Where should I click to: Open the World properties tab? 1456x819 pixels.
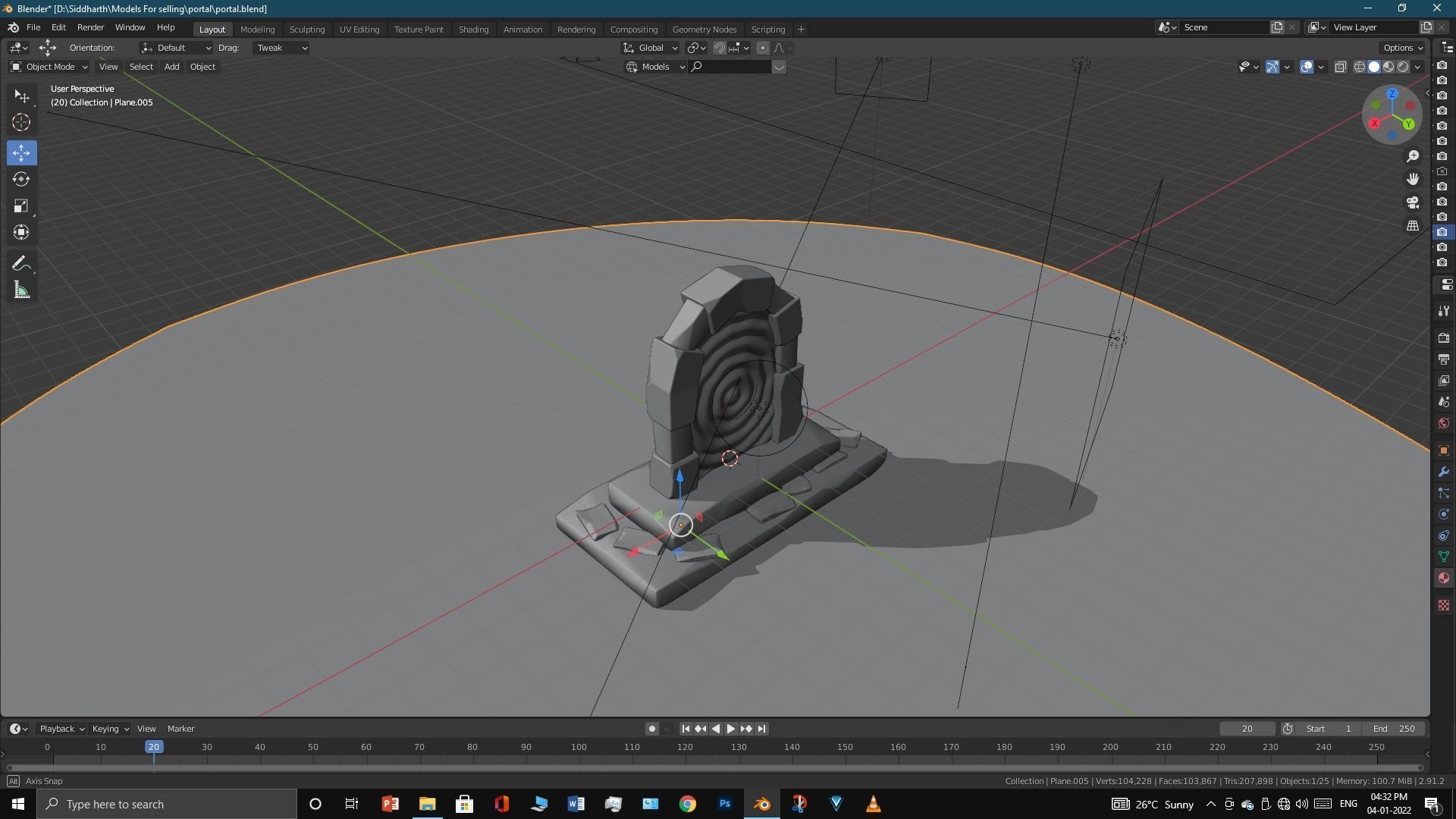[x=1444, y=423]
